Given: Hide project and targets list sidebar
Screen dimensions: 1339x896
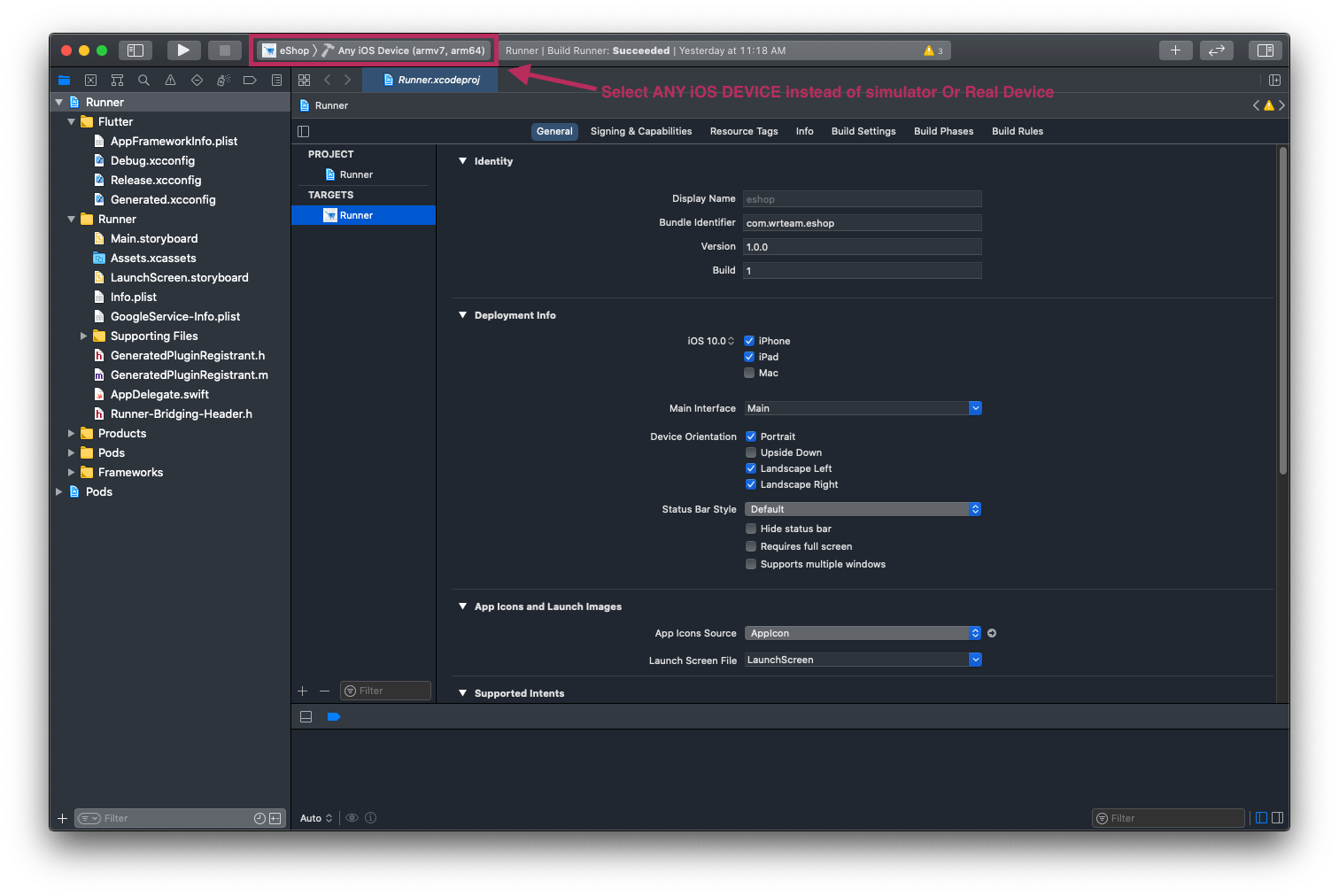Looking at the screenshot, I should [x=304, y=131].
